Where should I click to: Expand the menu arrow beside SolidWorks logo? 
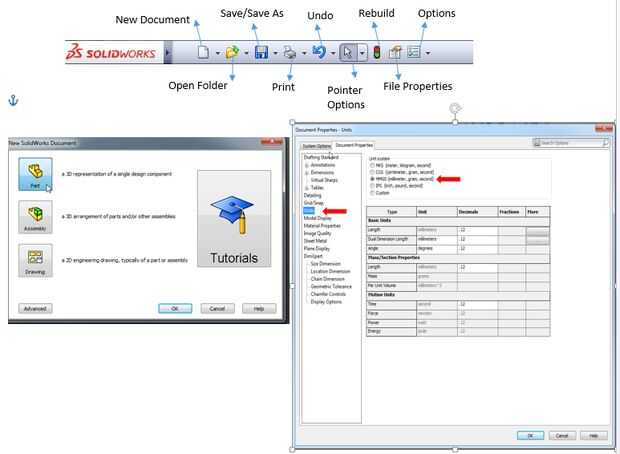click(x=168, y=52)
